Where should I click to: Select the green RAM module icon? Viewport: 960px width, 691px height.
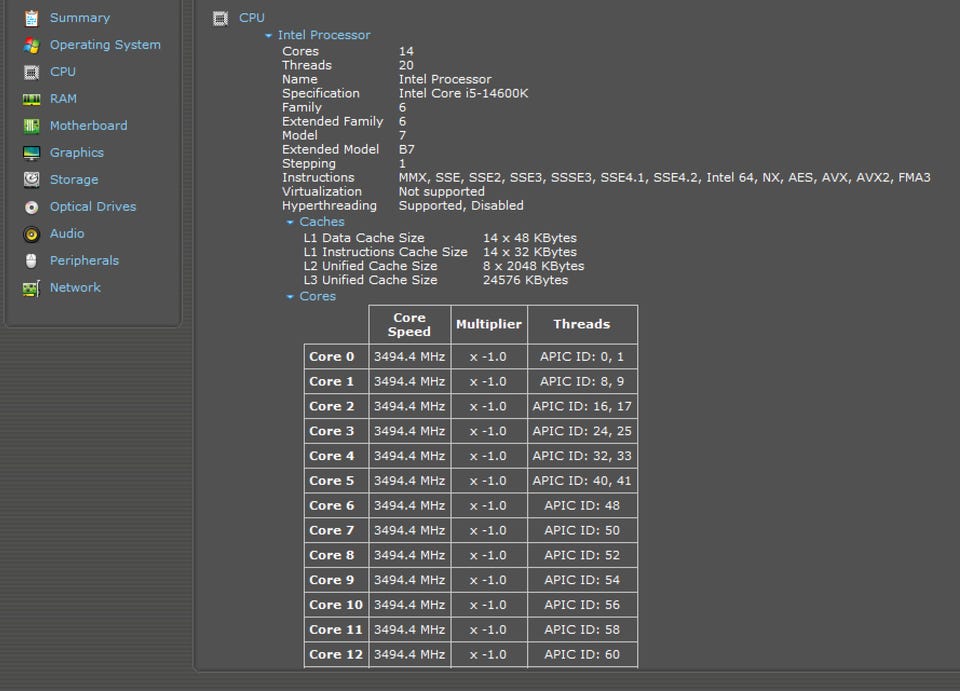click(32, 99)
